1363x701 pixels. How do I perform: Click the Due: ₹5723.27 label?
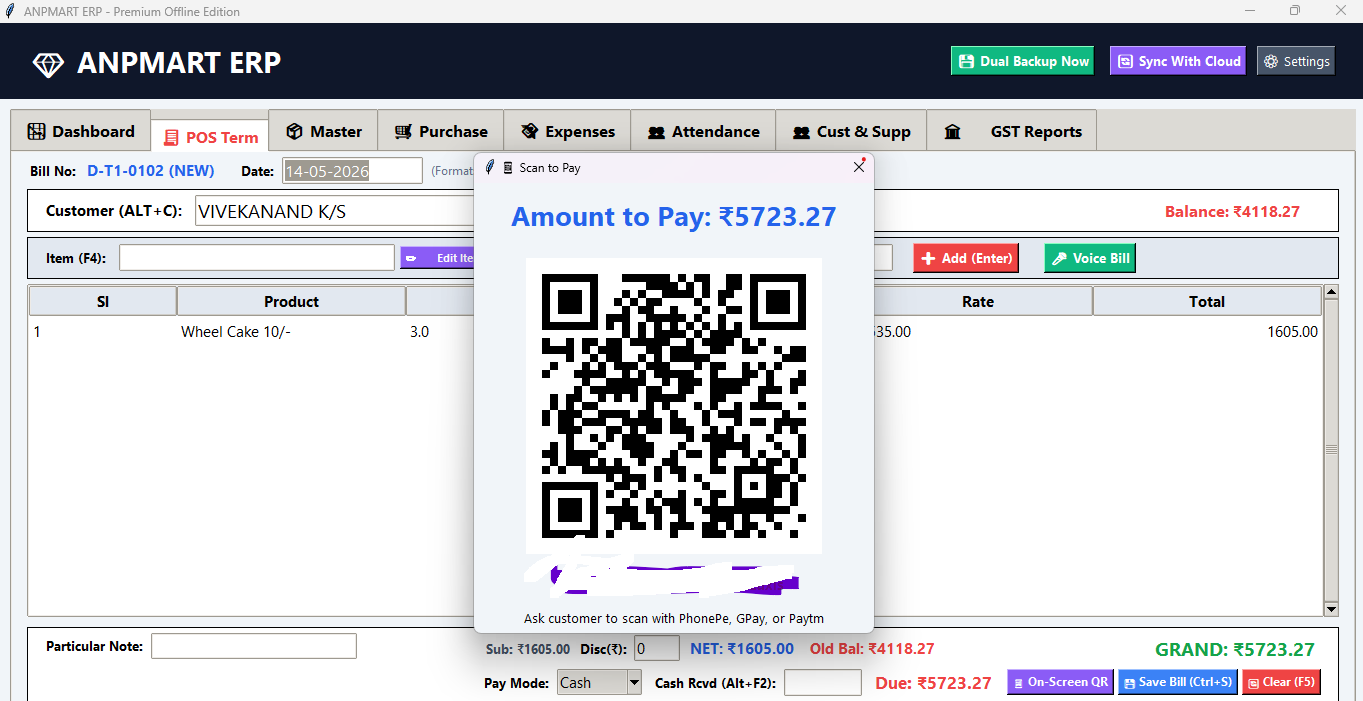click(933, 683)
